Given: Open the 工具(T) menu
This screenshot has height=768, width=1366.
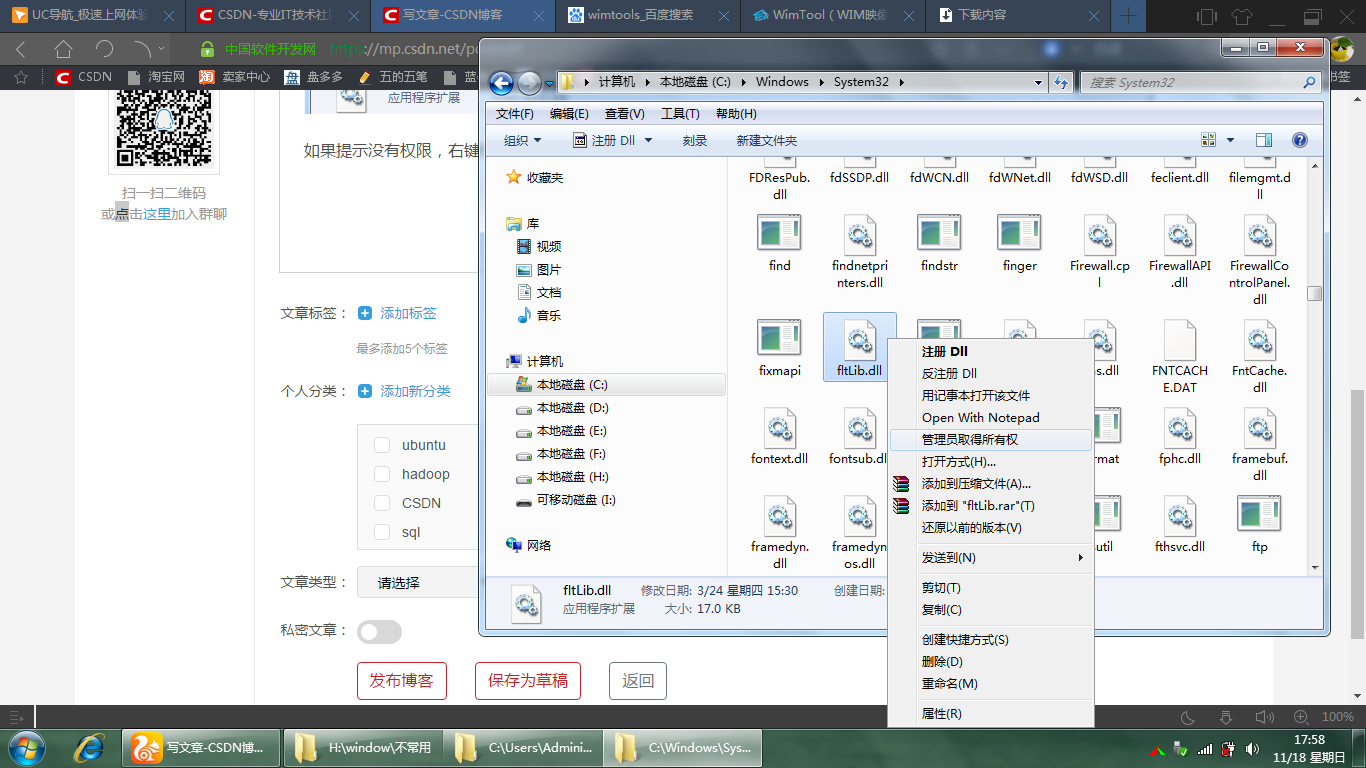Looking at the screenshot, I should 680,113.
